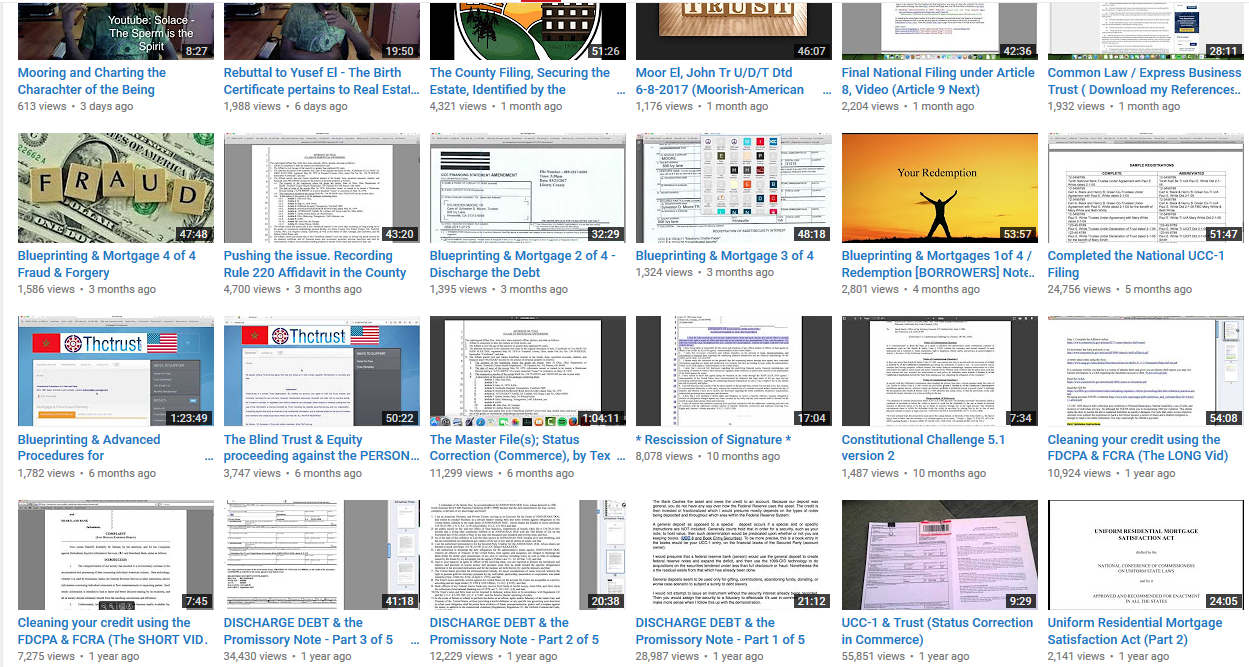The width and height of the screenshot is (1249, 667).
Task: Open 'Blueprinting & Mortgage 4 of 4' title
Action: click(x=107, y=264)
